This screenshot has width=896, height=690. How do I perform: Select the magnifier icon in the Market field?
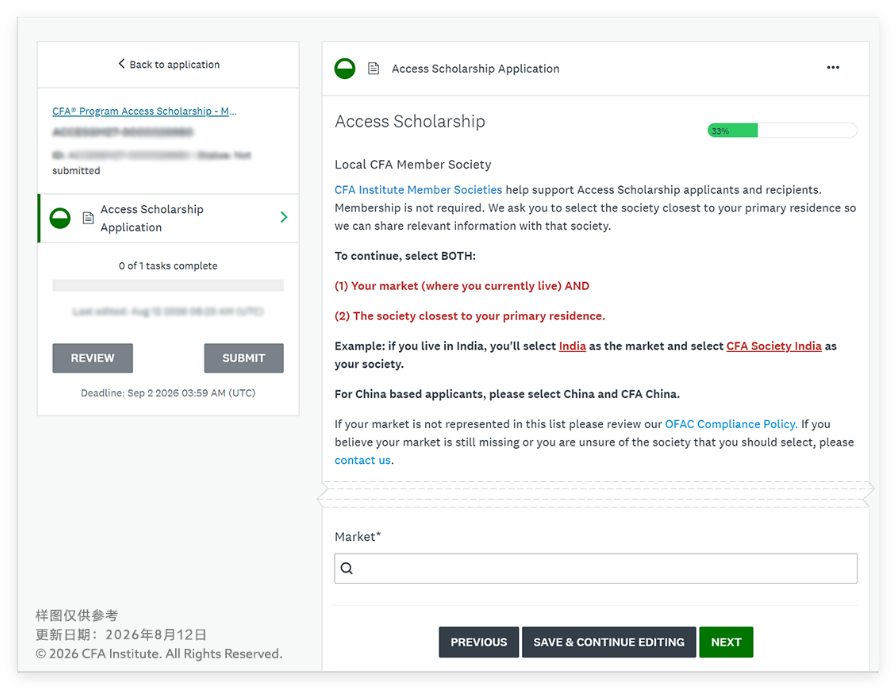pos(347,568)
